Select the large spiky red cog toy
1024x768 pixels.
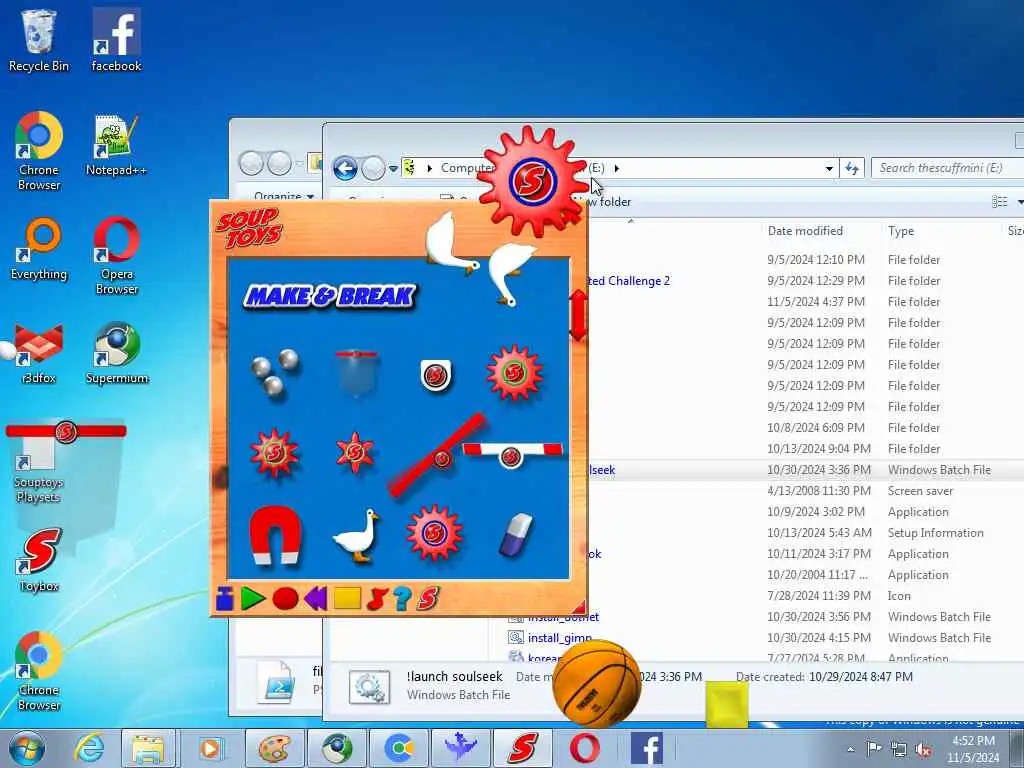coord(275,452)
